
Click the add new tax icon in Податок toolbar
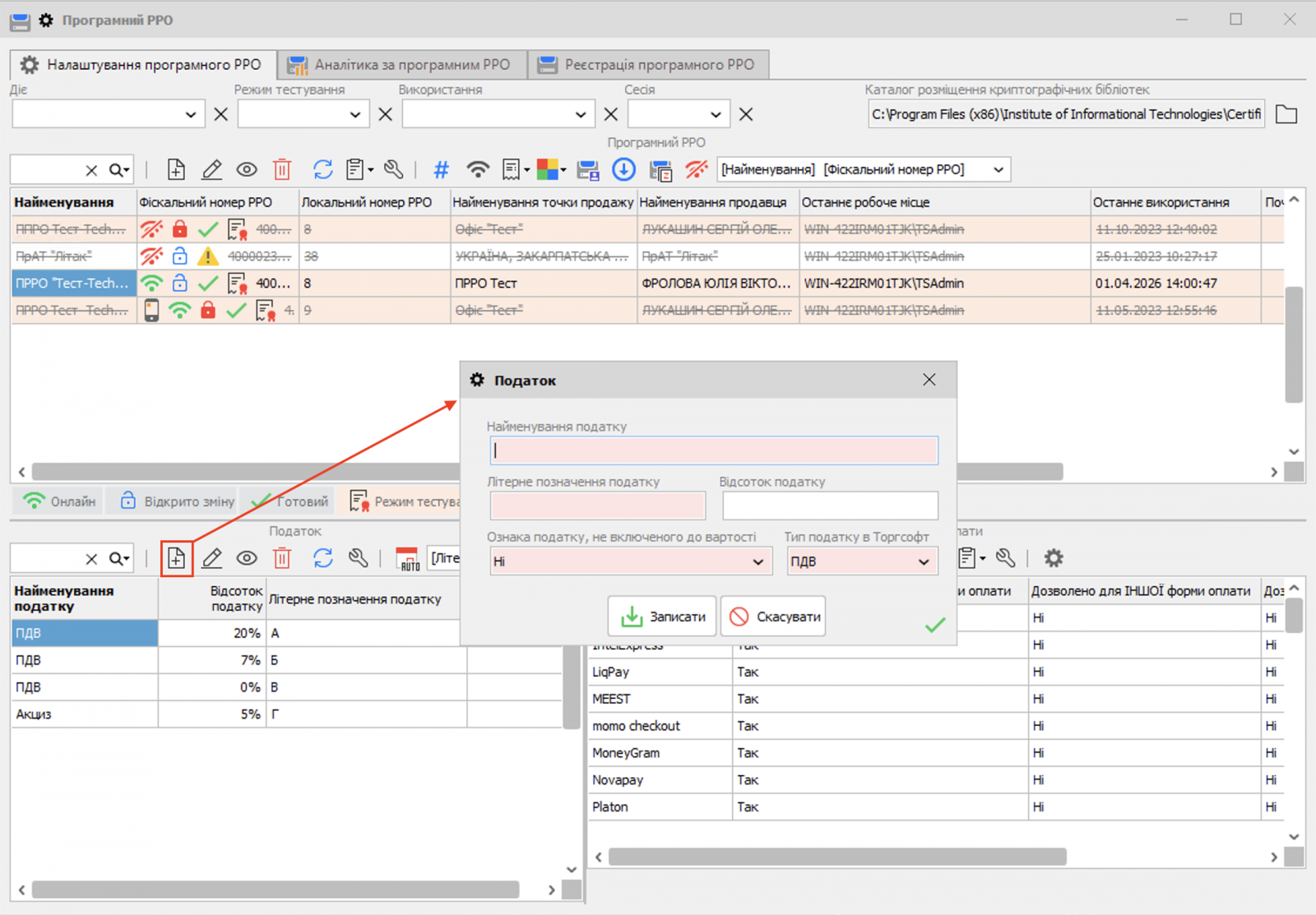pos(176,558)
